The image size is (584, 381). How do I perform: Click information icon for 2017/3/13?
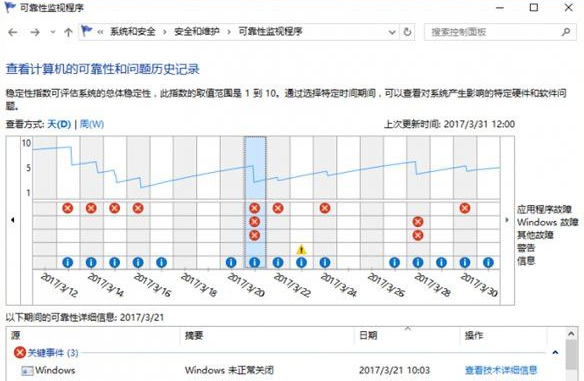(x=67, y=262)
